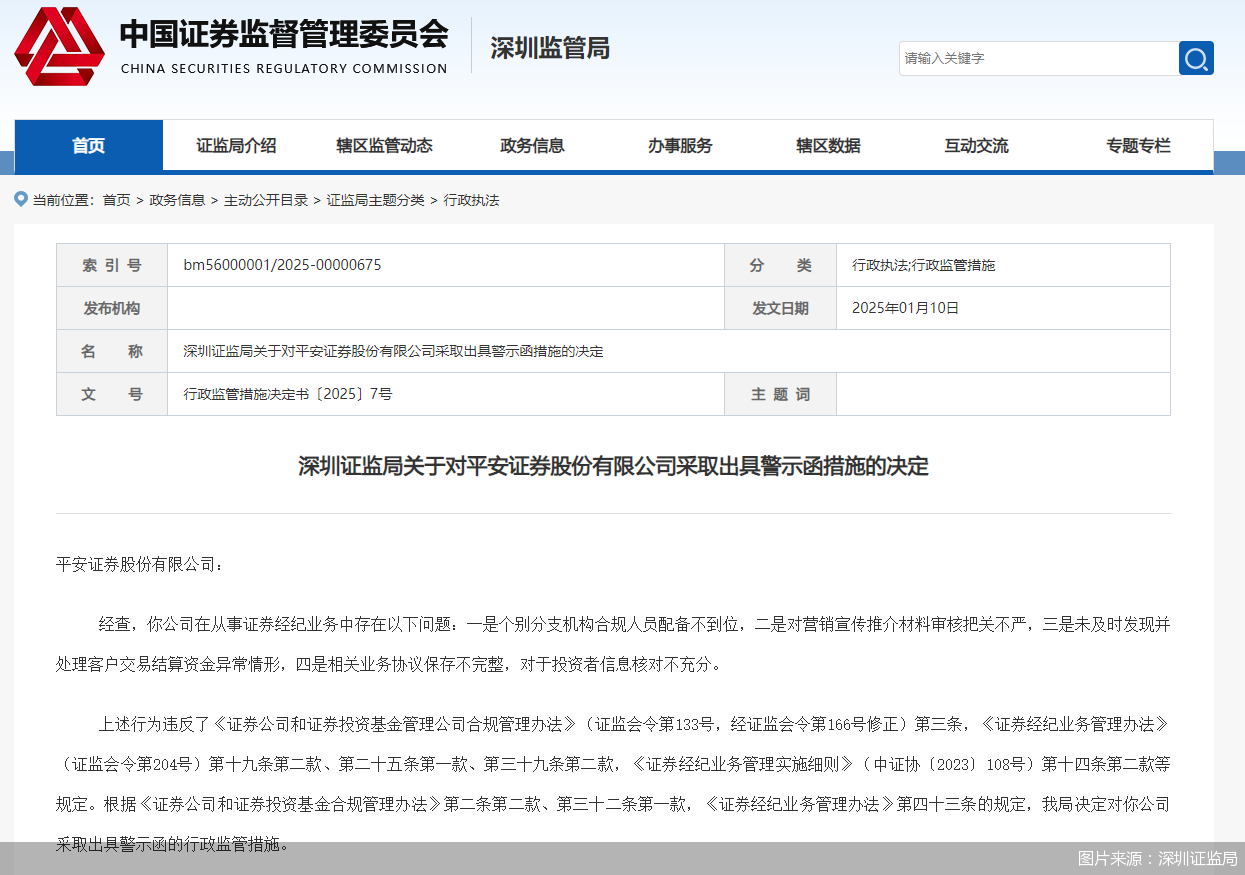The width and height of the screenshot is (1245, 875).
Task: Click the location pin icon beside 当前位置
Action: 21,199
